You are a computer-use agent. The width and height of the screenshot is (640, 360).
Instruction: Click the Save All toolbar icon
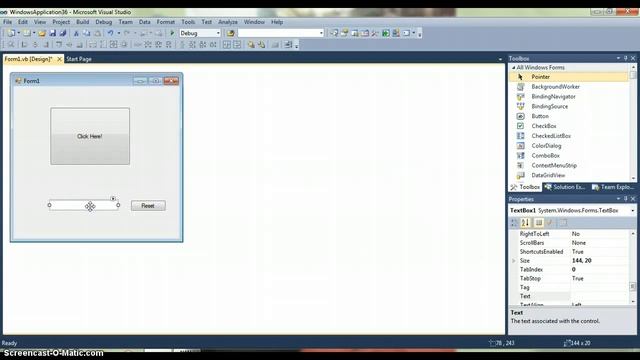[63, 33]
